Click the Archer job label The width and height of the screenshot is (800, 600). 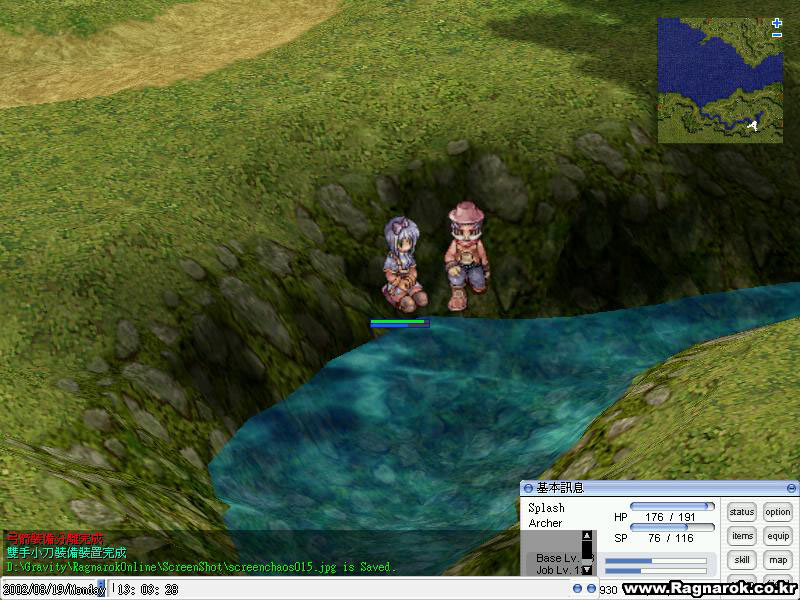[545, 523]
